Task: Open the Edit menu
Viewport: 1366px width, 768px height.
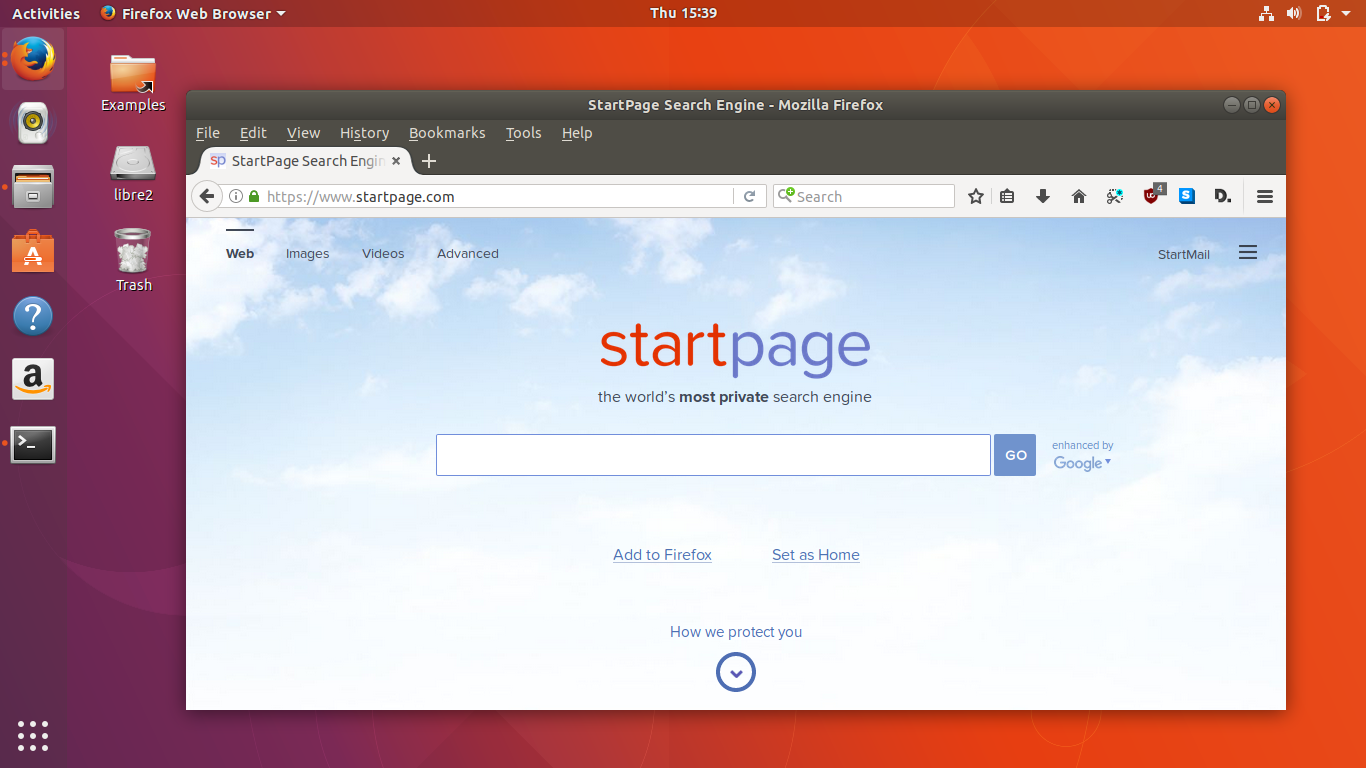Action: (x=253, y=133)
